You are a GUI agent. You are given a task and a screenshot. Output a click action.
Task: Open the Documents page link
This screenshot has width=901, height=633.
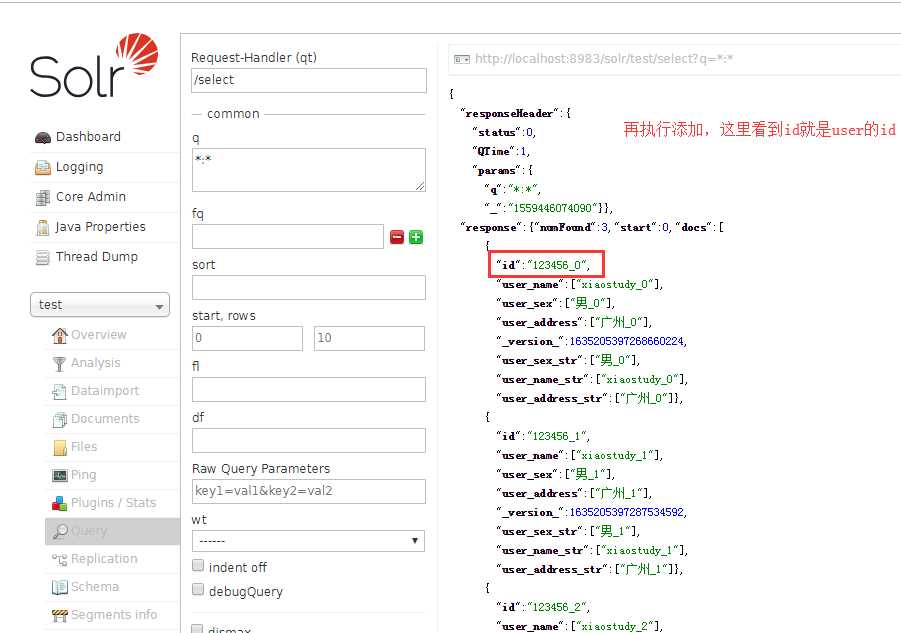coord(105,419)
